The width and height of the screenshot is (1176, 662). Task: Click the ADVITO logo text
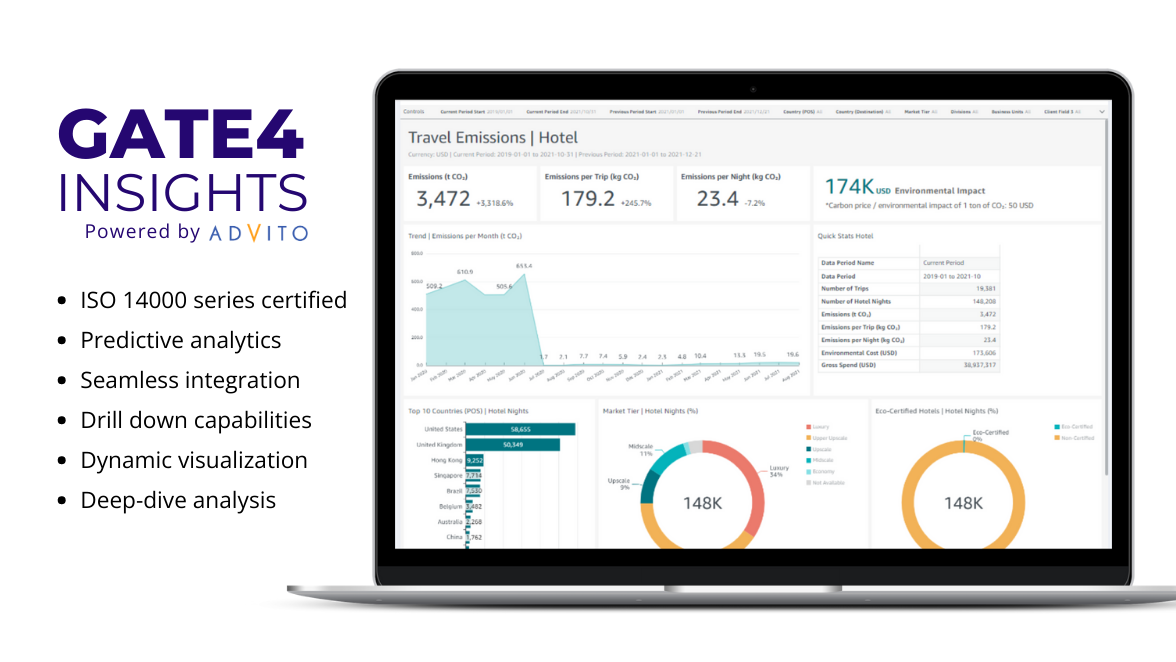point(259,233)
